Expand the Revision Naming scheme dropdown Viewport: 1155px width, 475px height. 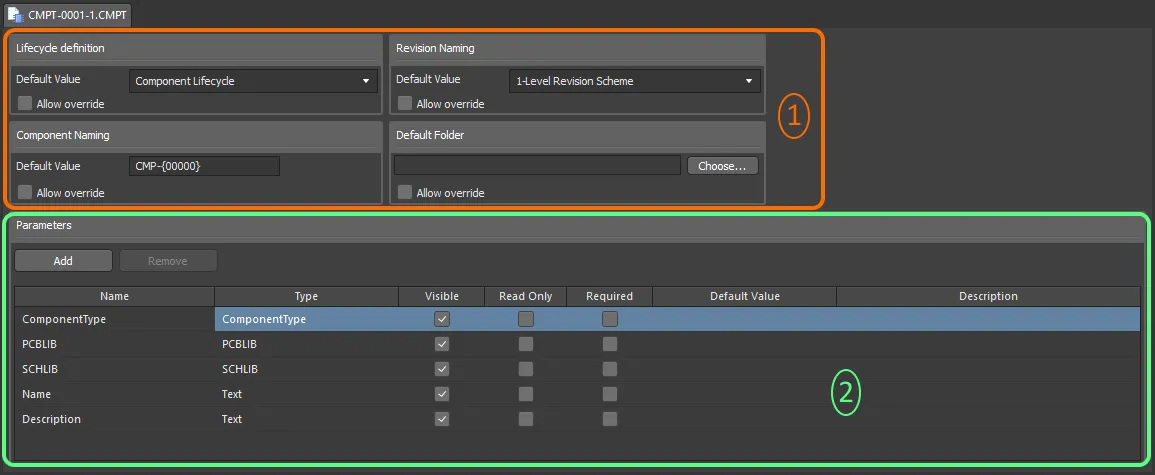[x=634, y=81]
